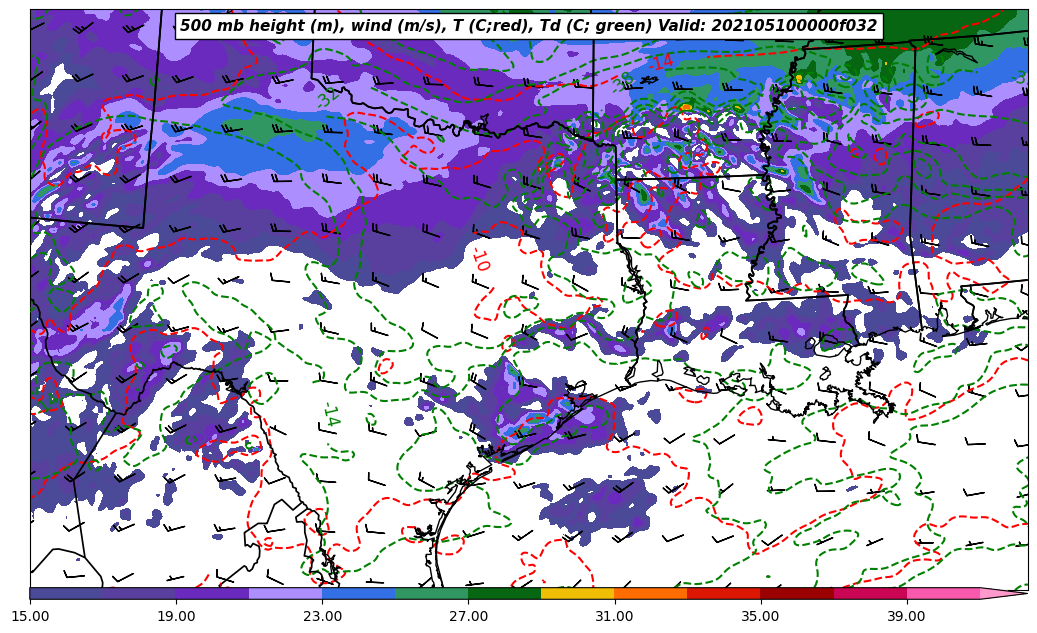
Task: Click the 27.00 colorbar tick label
Action: [x=468, y=616]
